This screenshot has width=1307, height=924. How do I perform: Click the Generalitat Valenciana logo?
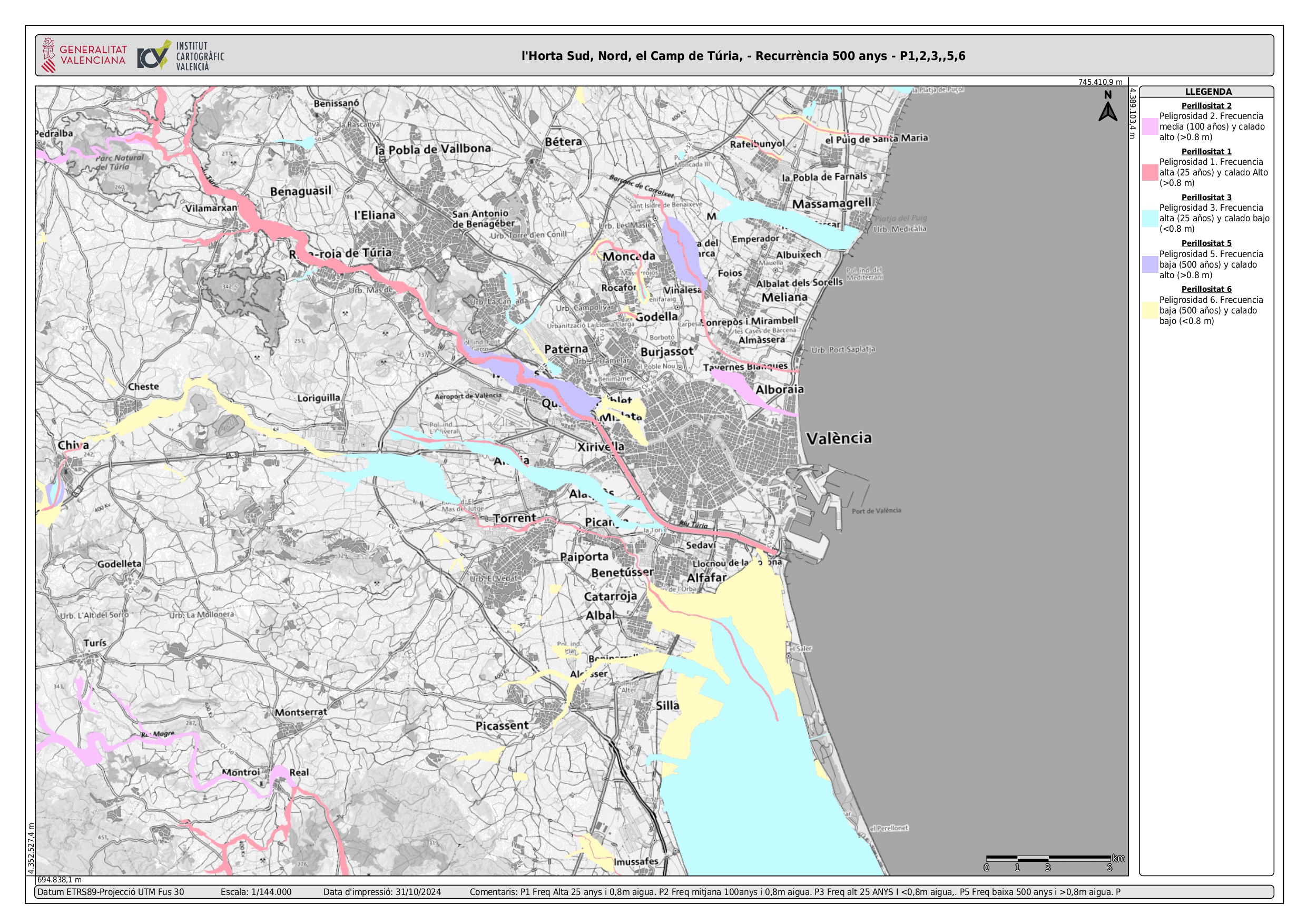[84, 55]
